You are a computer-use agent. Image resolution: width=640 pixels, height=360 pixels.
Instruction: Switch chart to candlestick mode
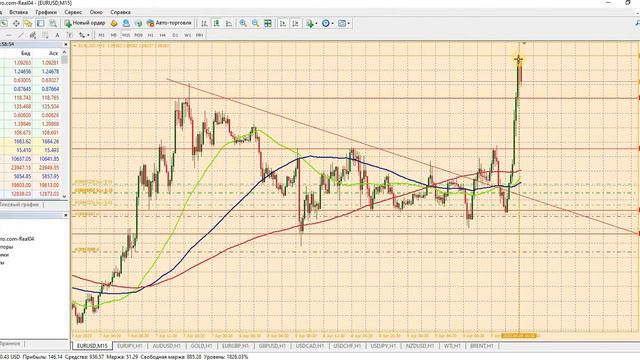click(x=217, y=23)
